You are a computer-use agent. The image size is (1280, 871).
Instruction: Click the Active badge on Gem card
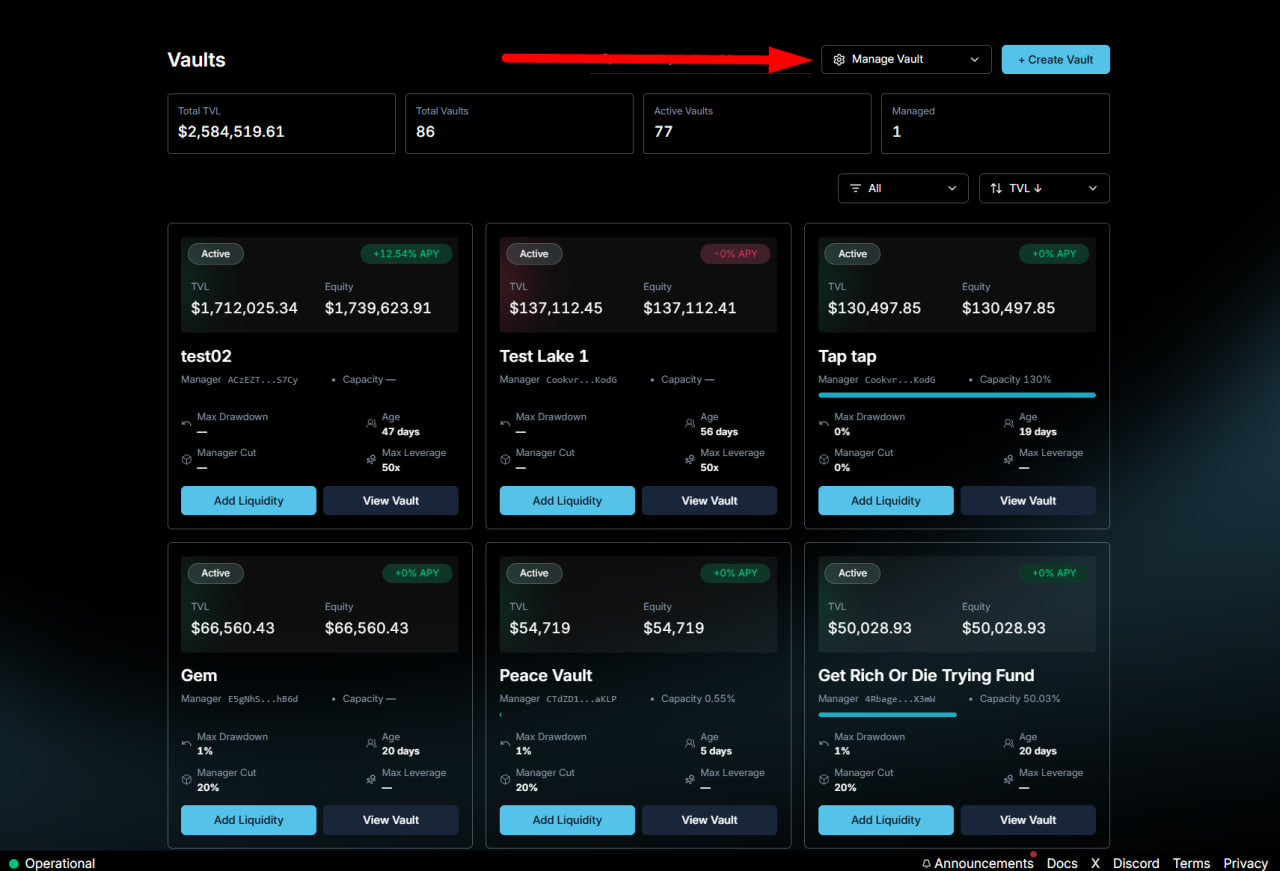coord(215,574)
